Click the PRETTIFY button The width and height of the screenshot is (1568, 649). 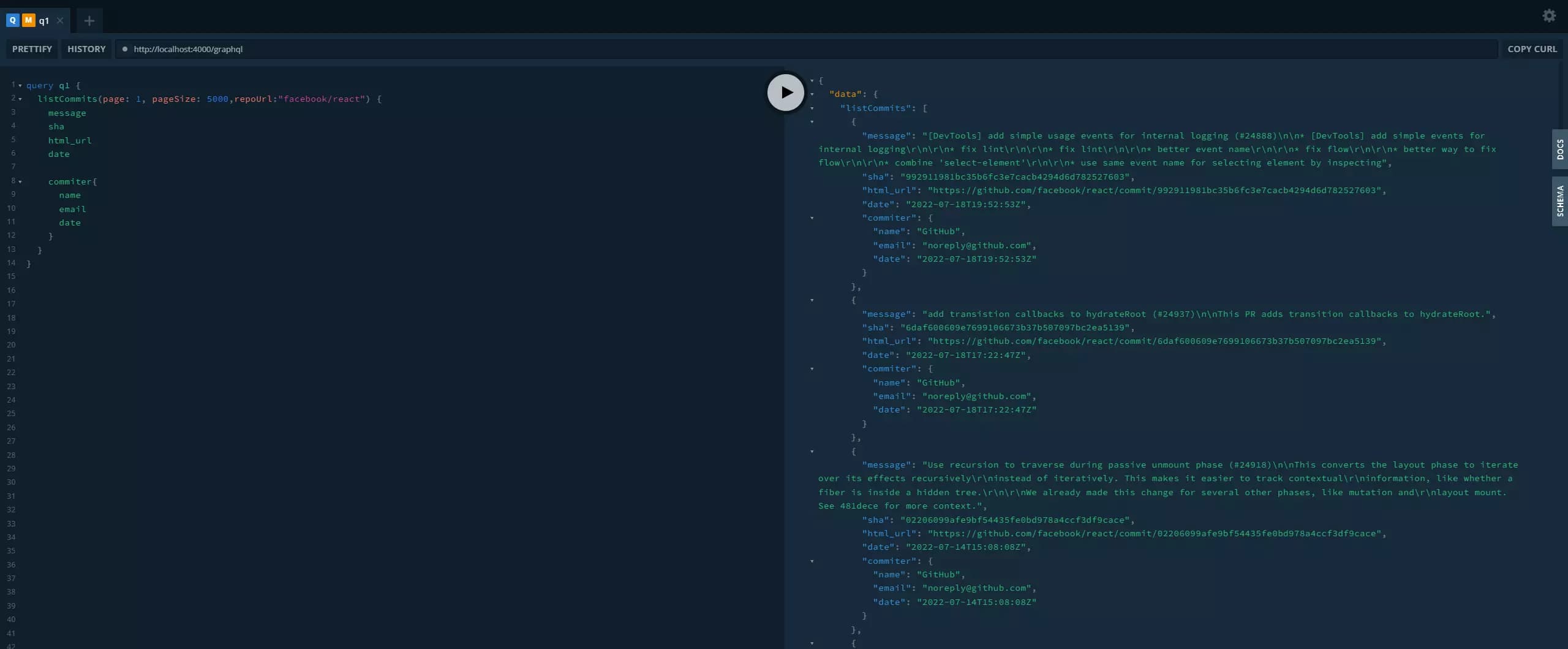pyautogui.click(x=32, y=49)
